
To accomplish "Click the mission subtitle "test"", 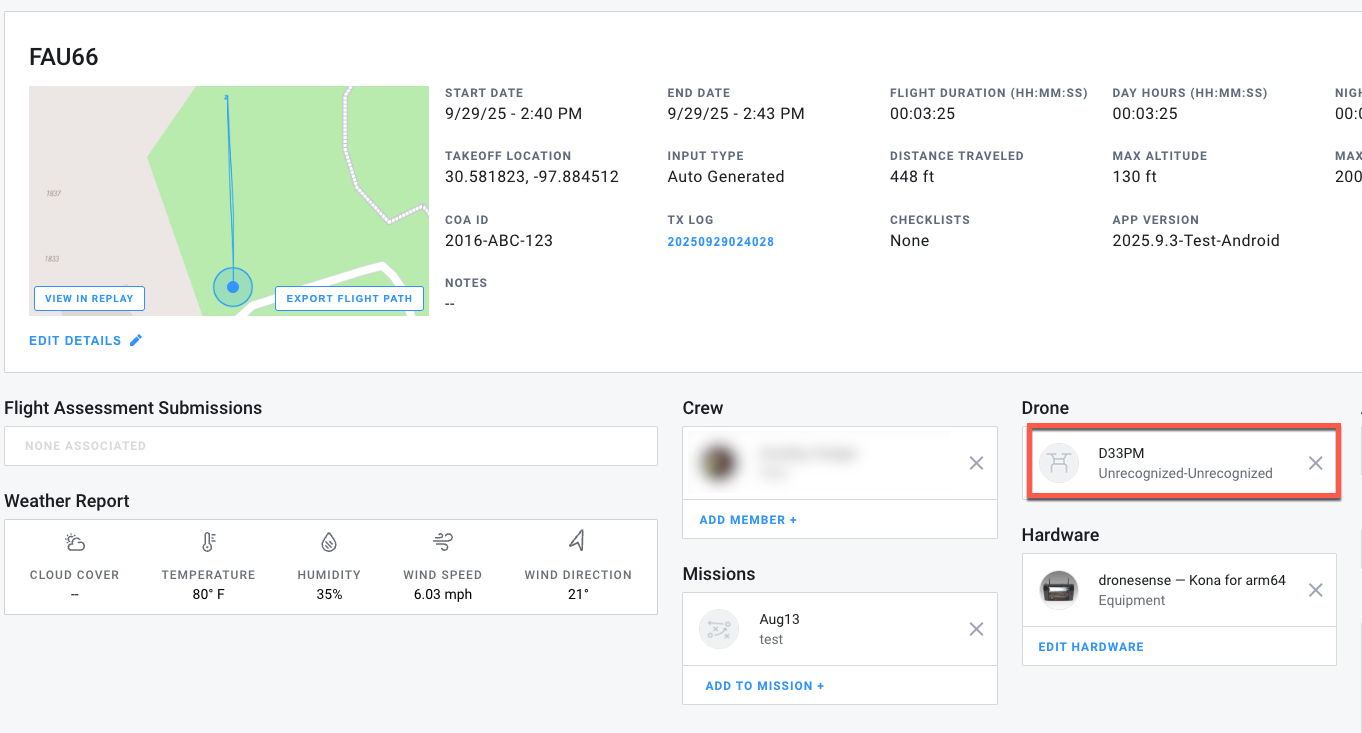I will coord(771,640).
